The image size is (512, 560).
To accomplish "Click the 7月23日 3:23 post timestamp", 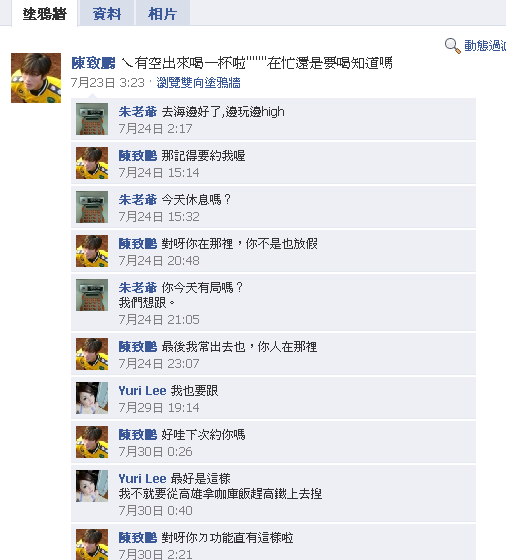I will click(x=107, y=83).
